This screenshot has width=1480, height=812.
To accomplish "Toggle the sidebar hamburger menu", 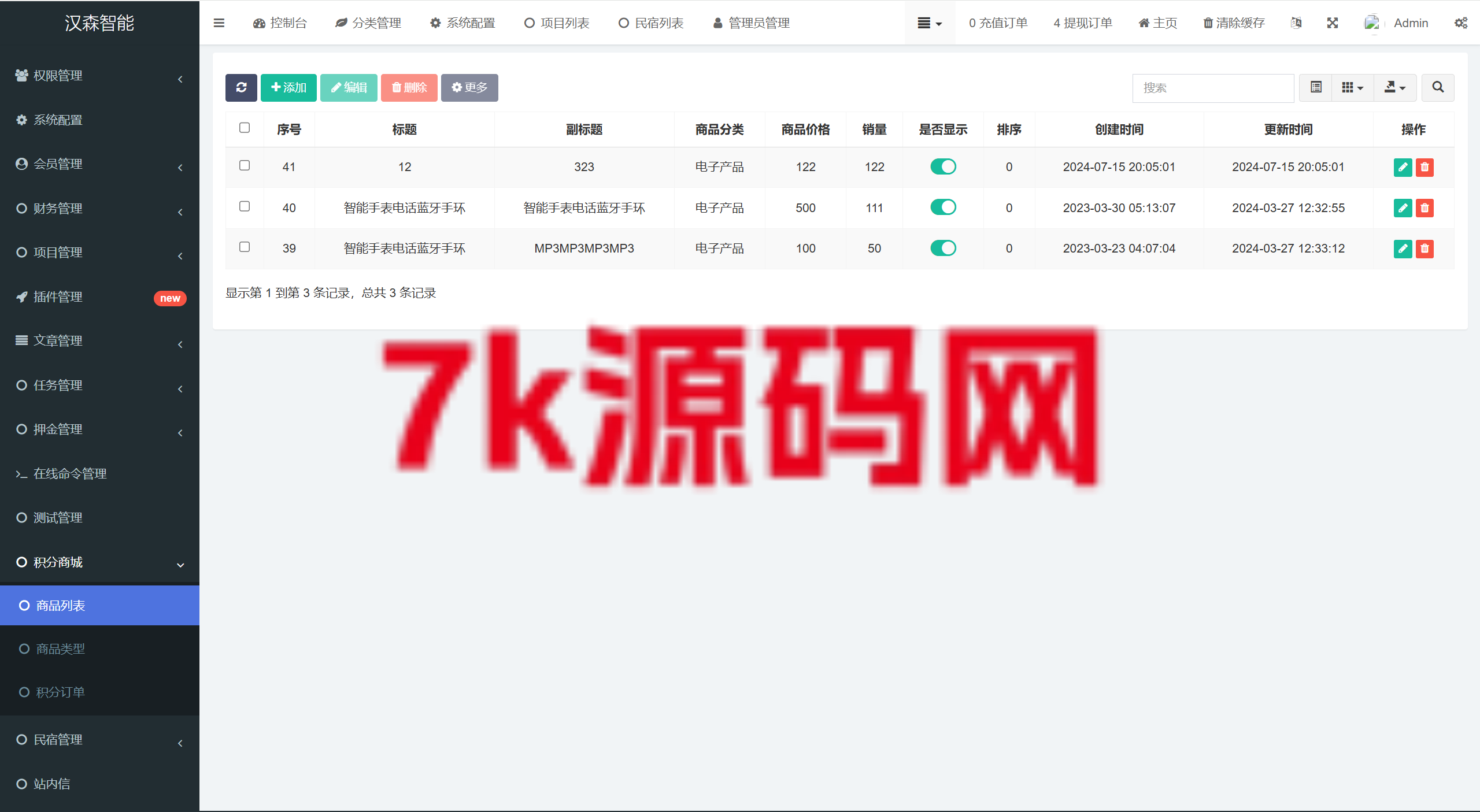I will pyautogui.click(x=219, y=23).
